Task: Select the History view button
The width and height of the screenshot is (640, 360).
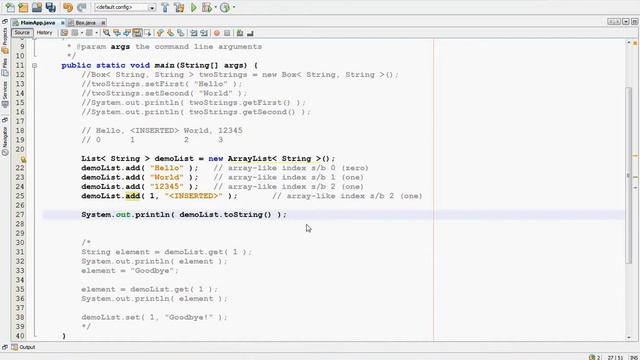Action: pyautogui.click(x=44, y=33)
